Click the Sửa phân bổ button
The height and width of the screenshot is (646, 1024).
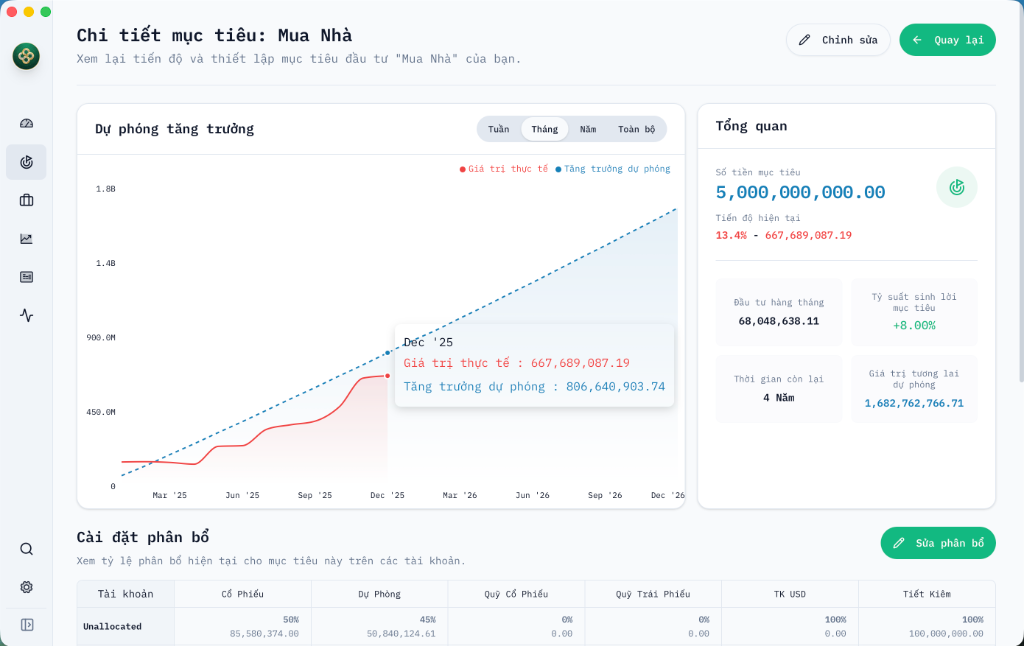click(938, 543)
